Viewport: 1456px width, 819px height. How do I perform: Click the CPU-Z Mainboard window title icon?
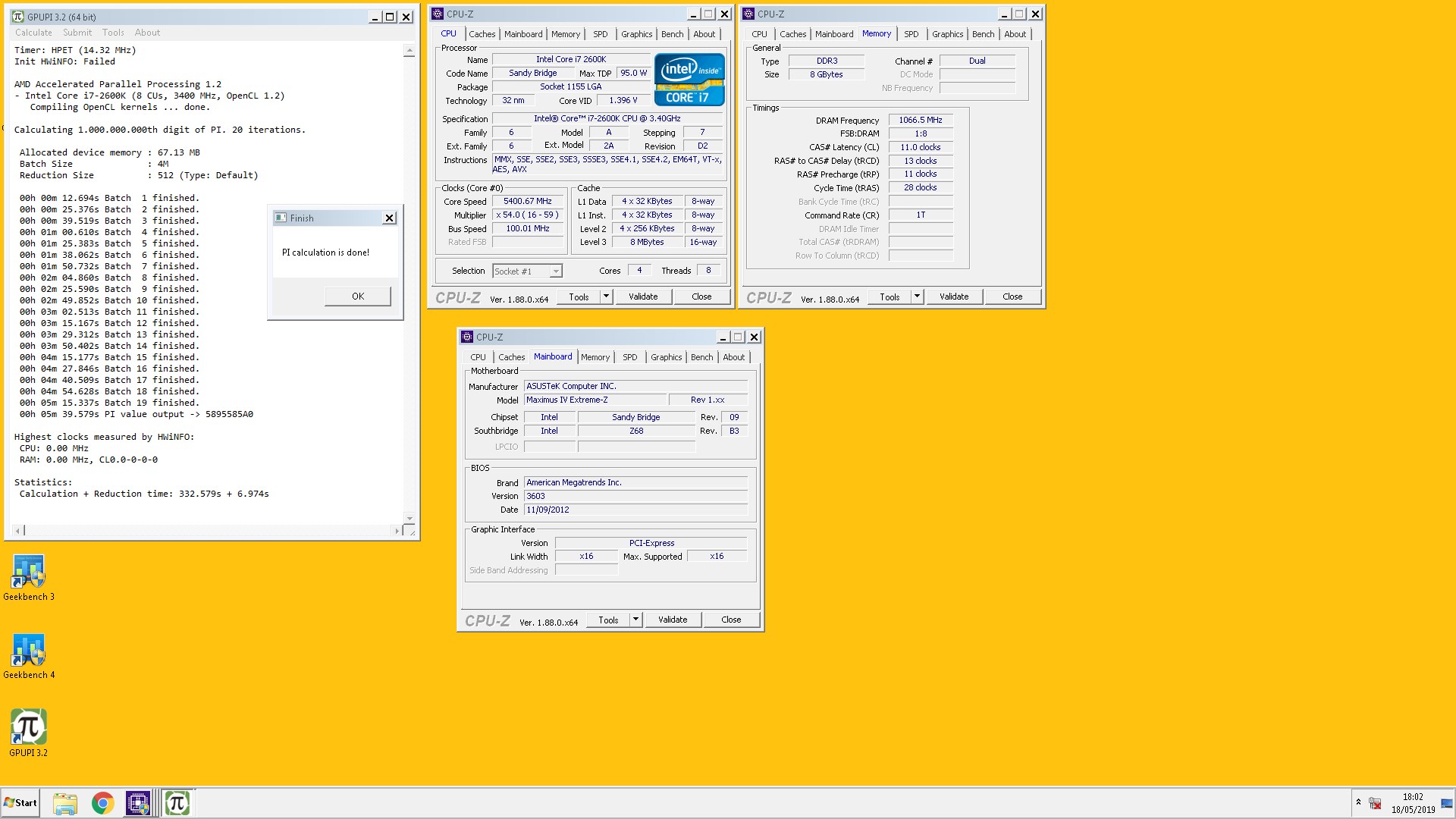467,337
